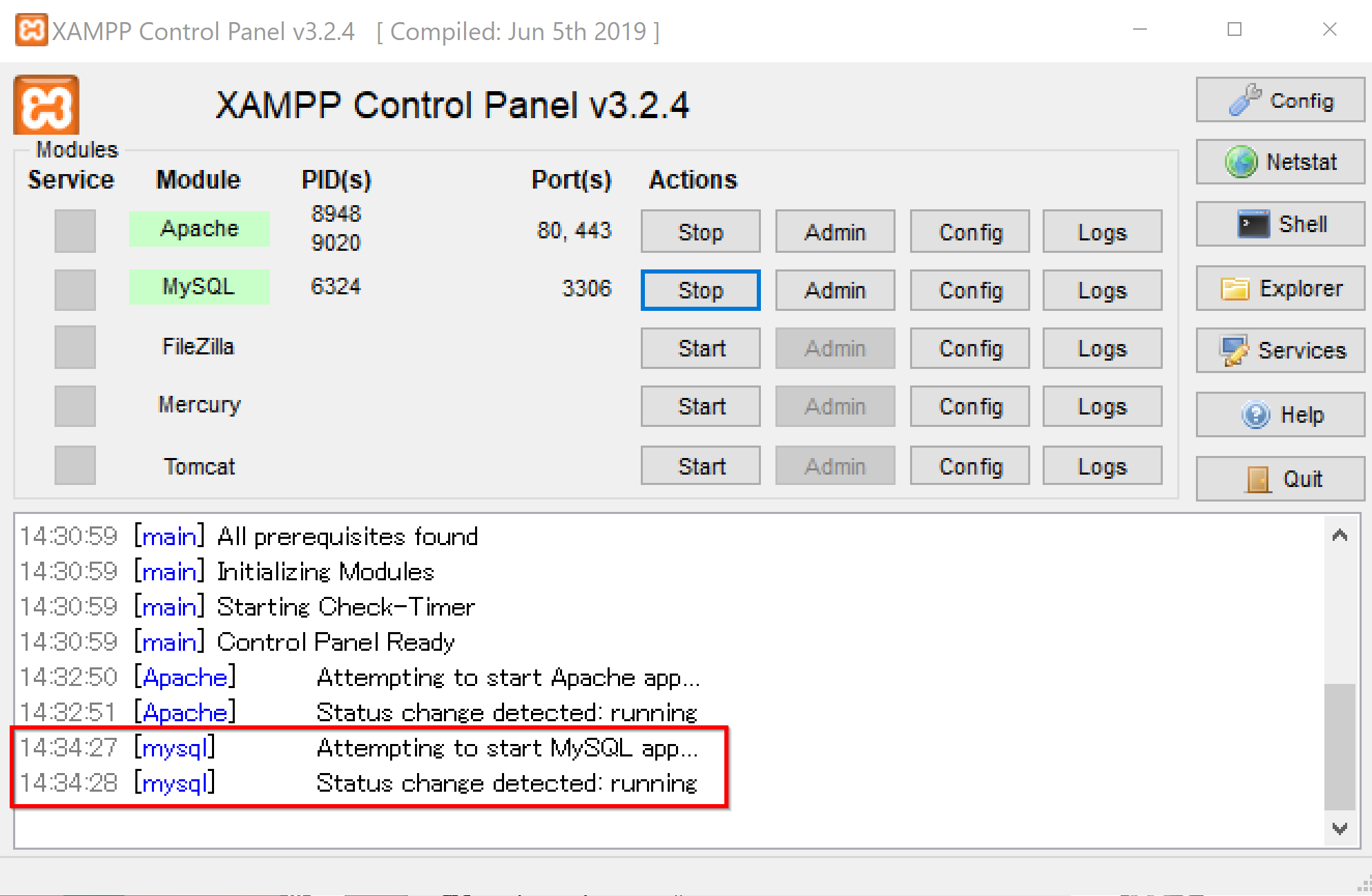The height and width of the screenshot is (896, 1372).
Task: Click the log scrollbar up arrow
Action: coord(1340,535)
